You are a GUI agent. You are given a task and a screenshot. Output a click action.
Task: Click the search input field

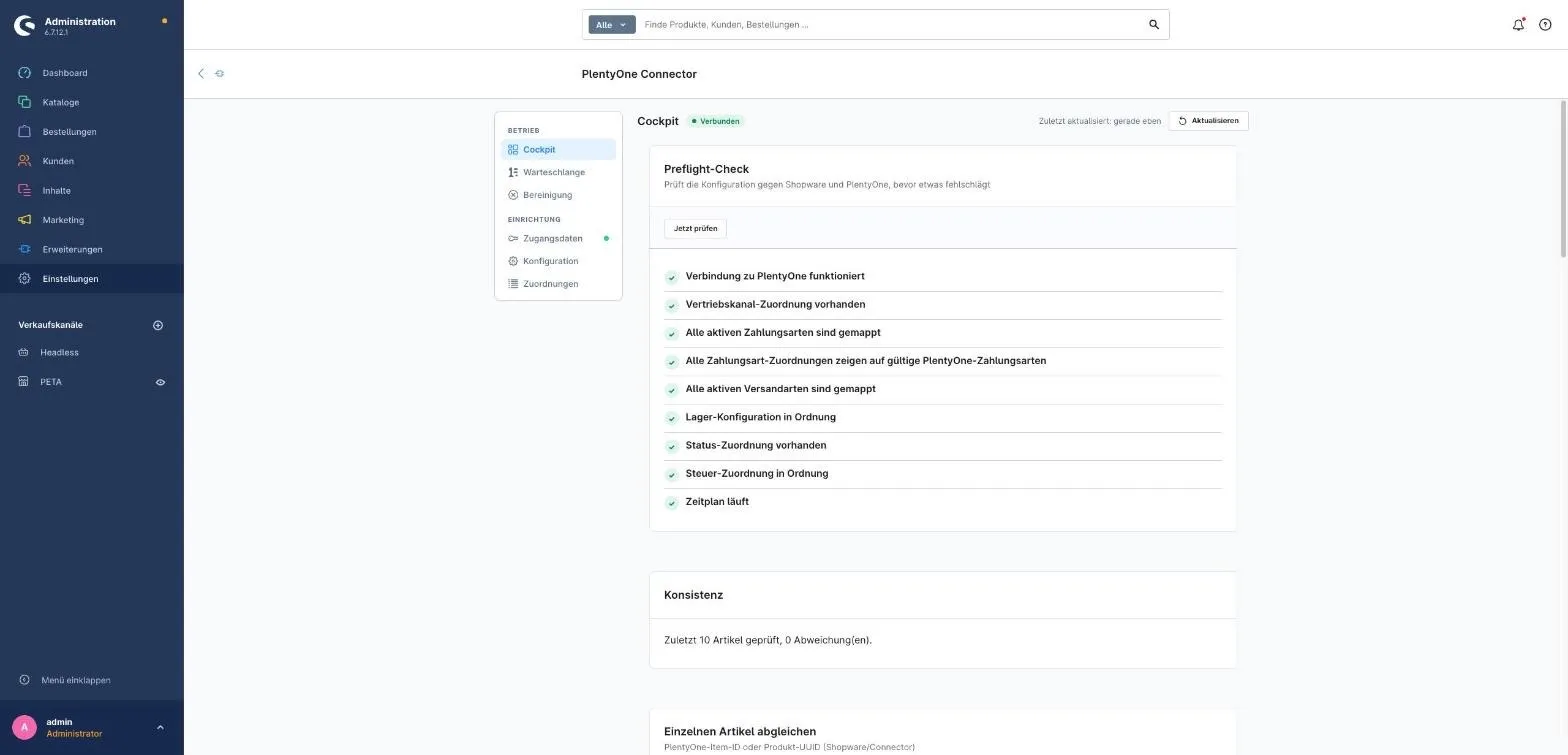[x=890, y=25]
